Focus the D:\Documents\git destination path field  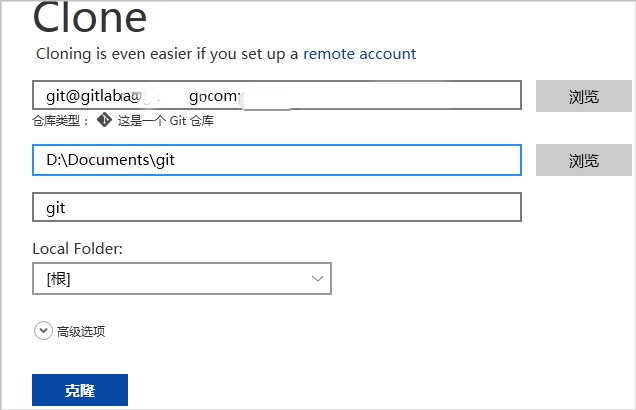click(276, 160)
